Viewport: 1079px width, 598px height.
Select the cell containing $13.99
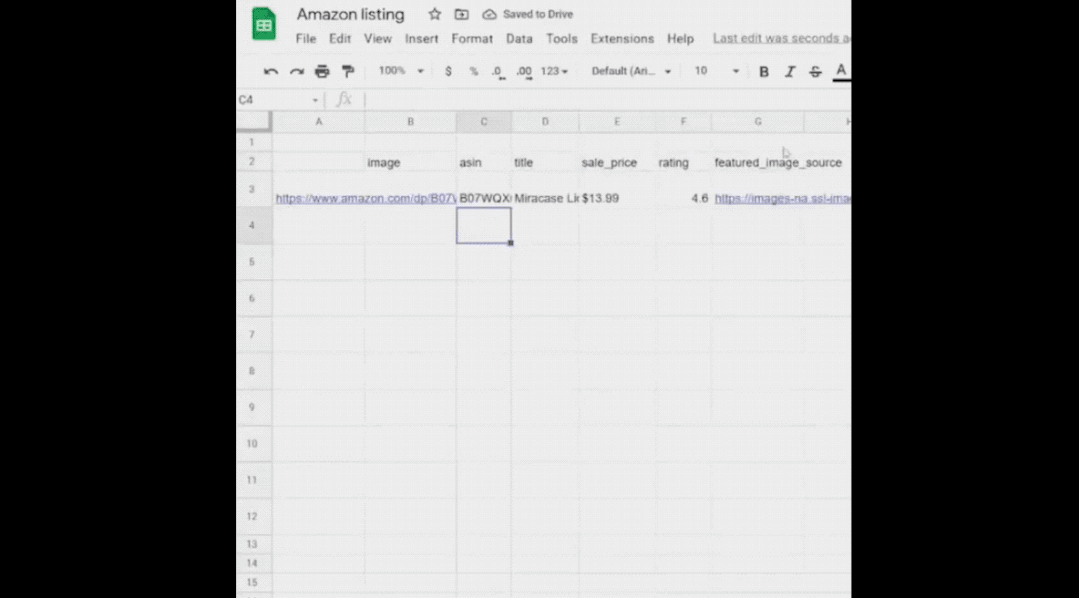pos(617,190)
